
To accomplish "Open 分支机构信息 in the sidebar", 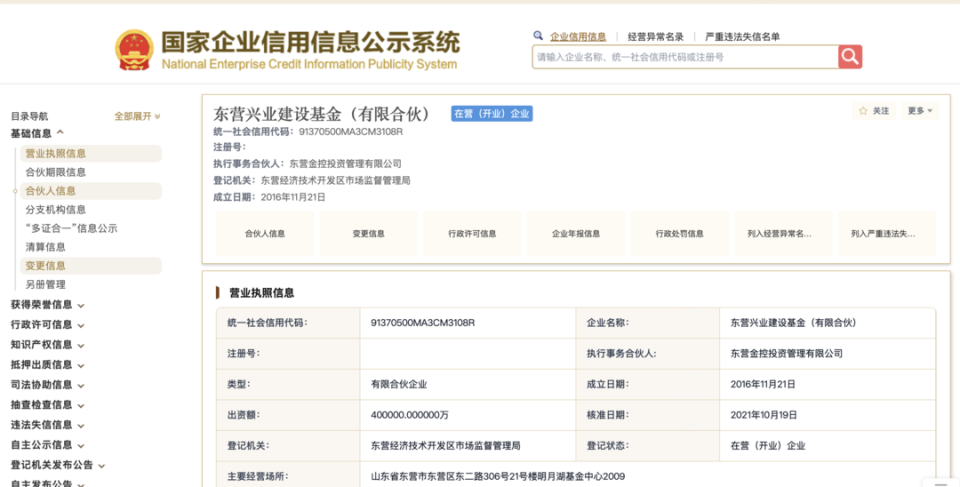I will pyautogui.click(x=56, y=210).
